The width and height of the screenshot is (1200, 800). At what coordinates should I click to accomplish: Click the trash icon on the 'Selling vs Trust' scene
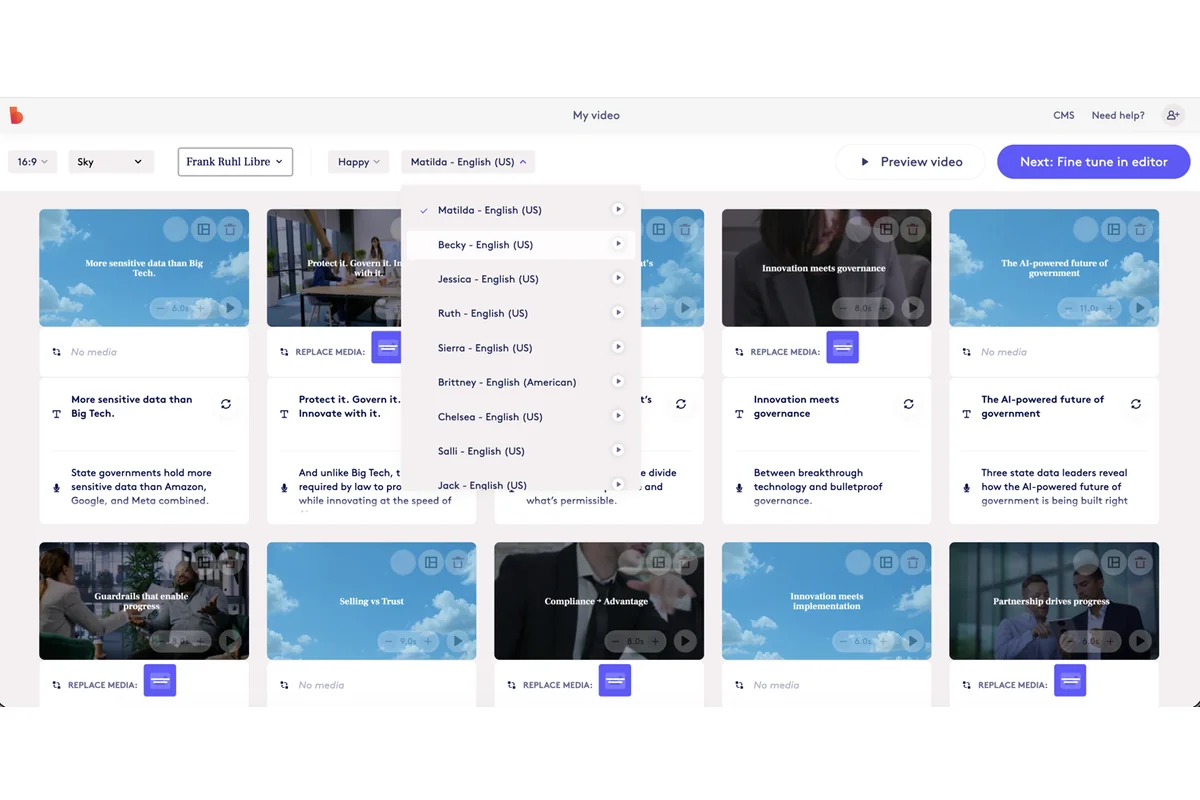pos(458,563)
